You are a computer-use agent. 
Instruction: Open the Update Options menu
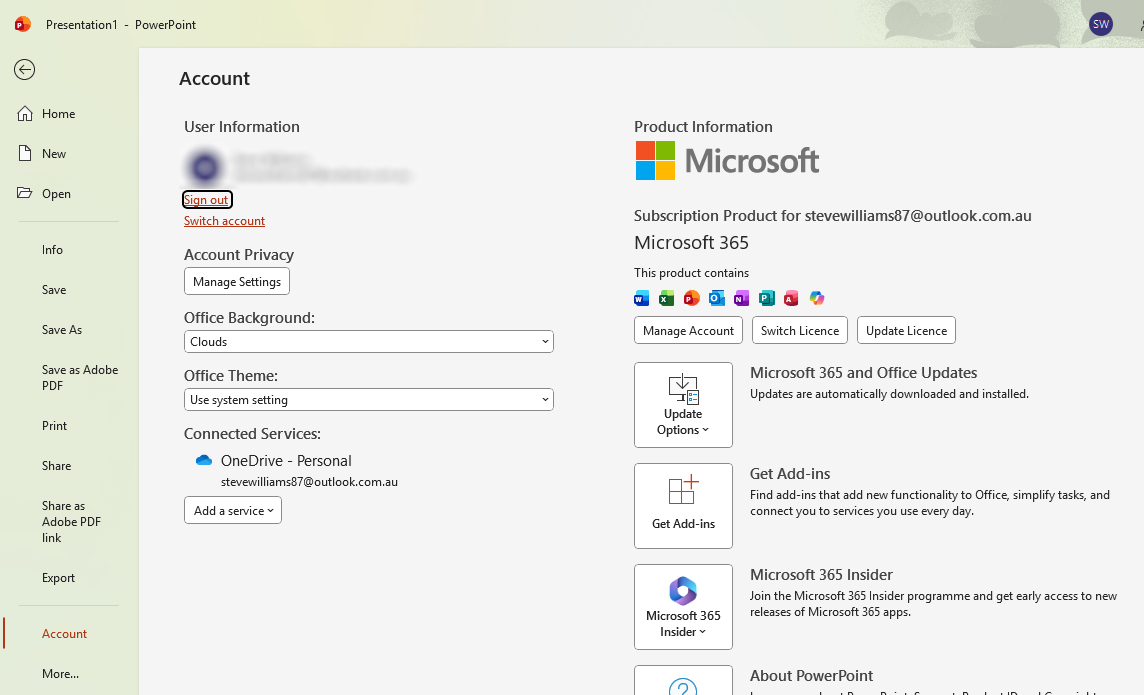point(683,405)
